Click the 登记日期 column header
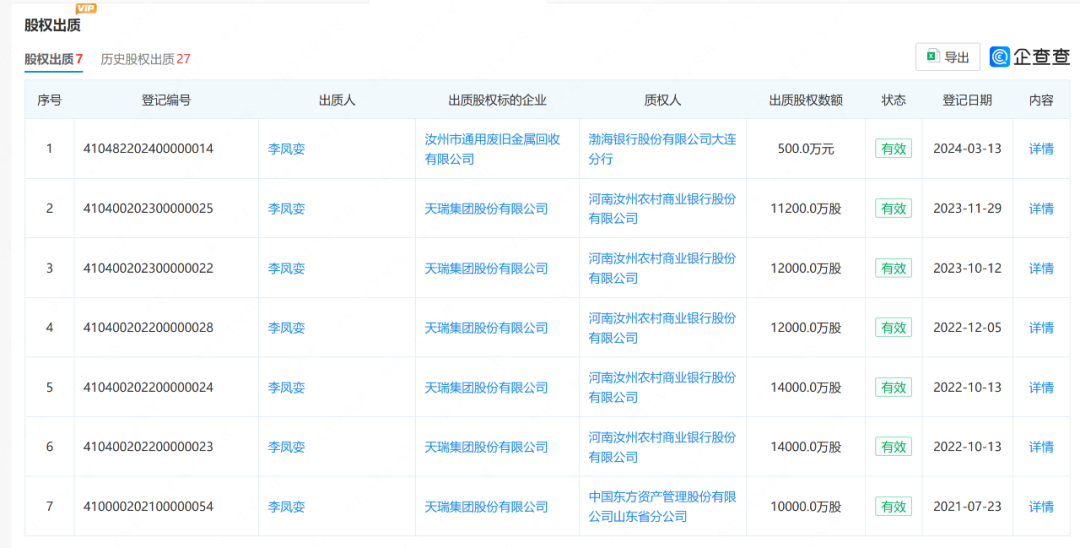1080x548 pixels. [x=967, y=101]
